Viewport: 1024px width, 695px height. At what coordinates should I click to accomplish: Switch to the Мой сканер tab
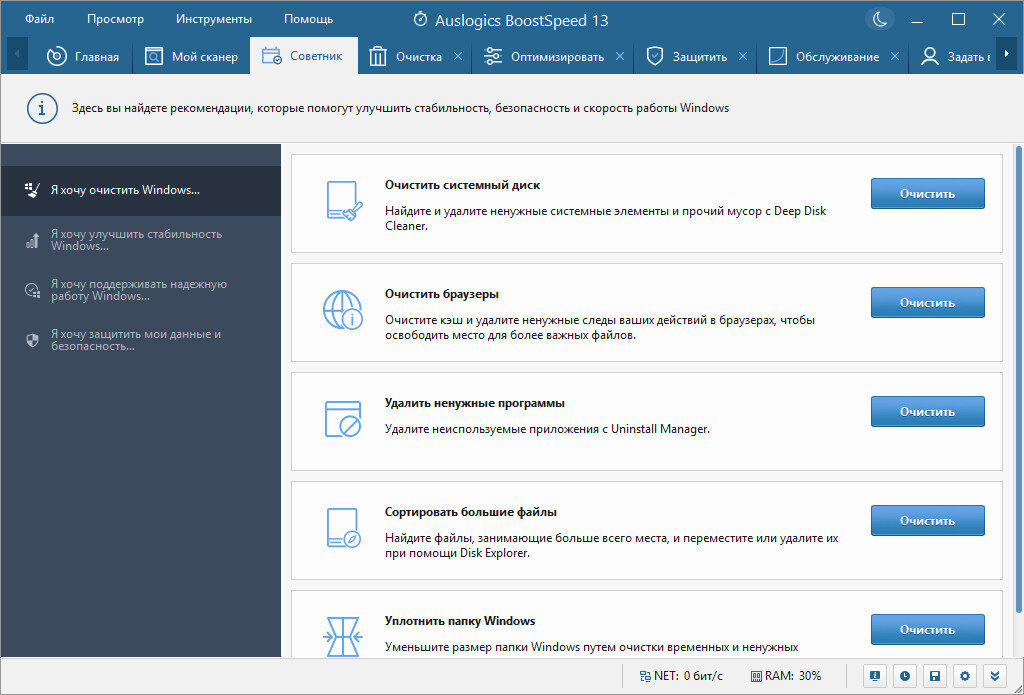(191, 57)
